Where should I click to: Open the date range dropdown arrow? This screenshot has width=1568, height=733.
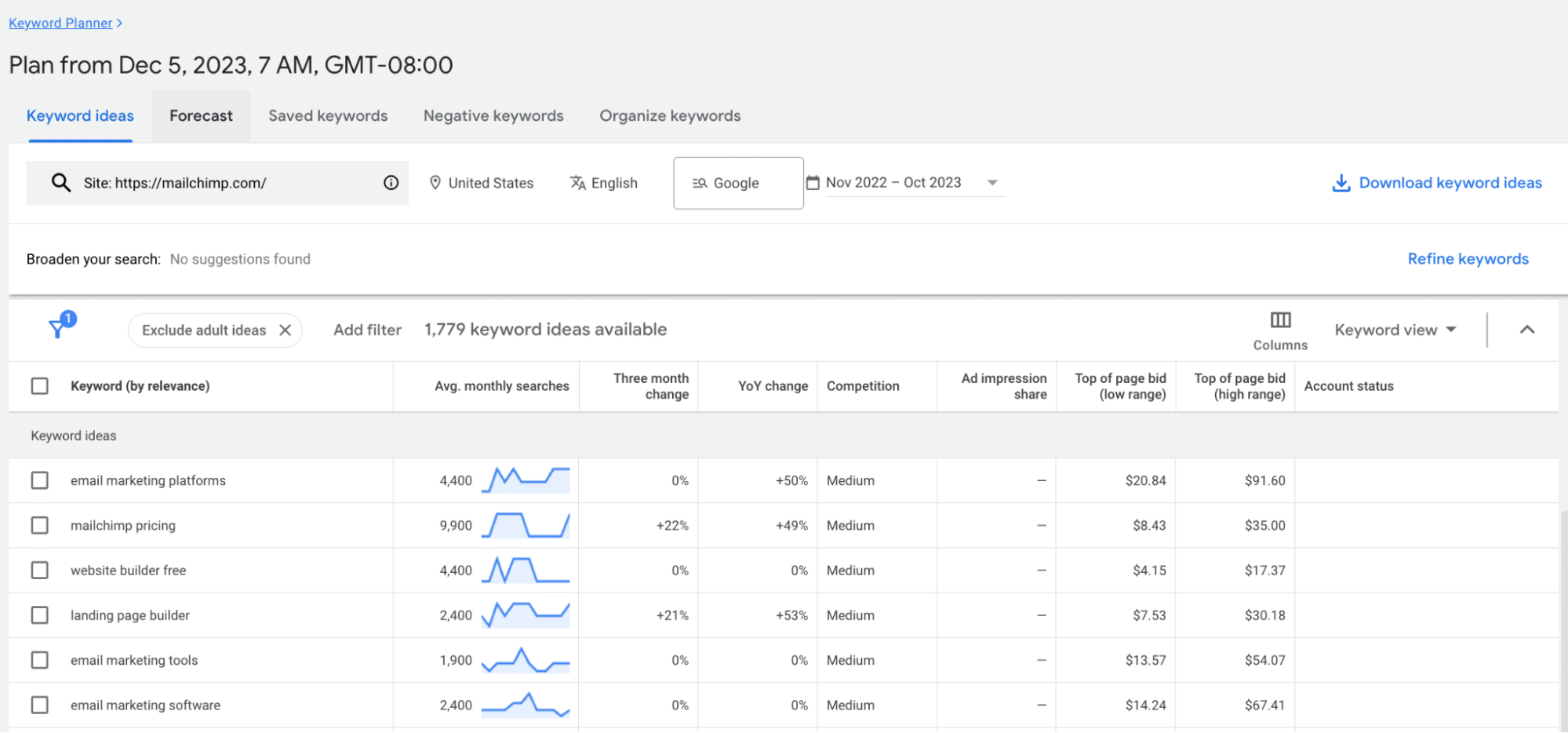coord(992,183)
